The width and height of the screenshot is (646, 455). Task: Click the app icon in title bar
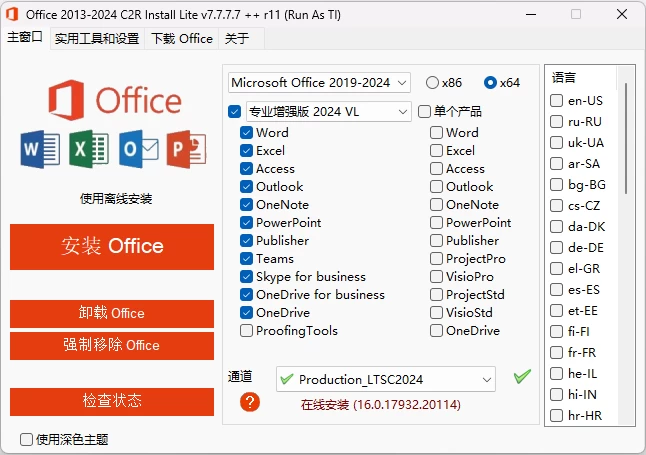click(13, 13)
